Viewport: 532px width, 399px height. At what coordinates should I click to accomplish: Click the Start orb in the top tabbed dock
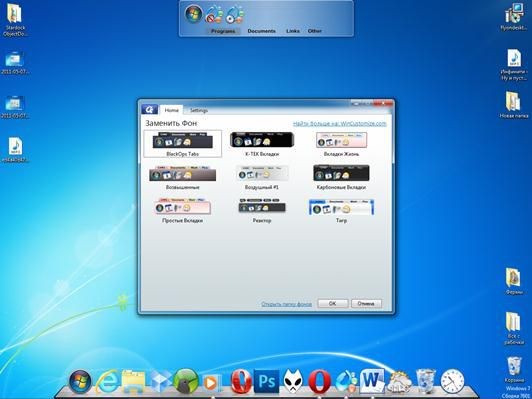pos(193,14)
